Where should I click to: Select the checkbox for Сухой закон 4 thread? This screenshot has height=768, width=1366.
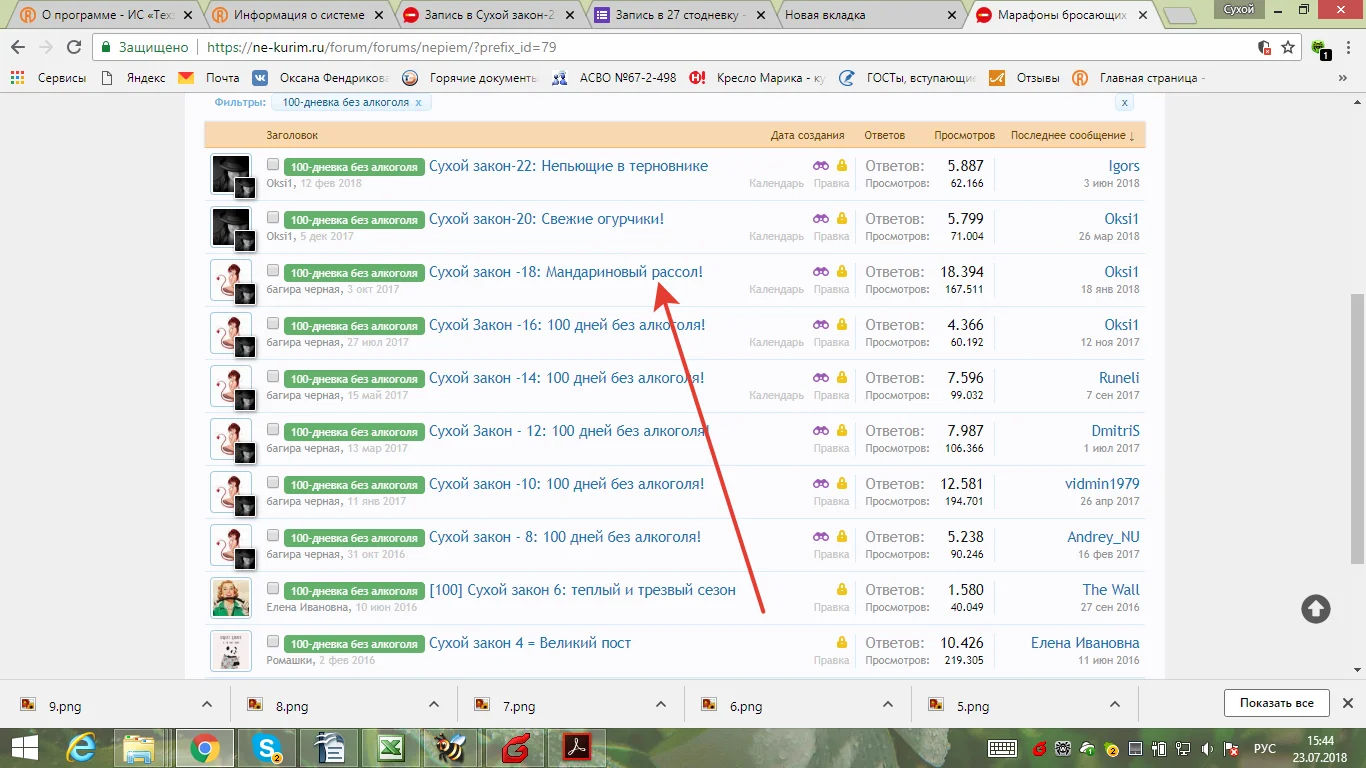pyautogui.click(x=273, y=641)
